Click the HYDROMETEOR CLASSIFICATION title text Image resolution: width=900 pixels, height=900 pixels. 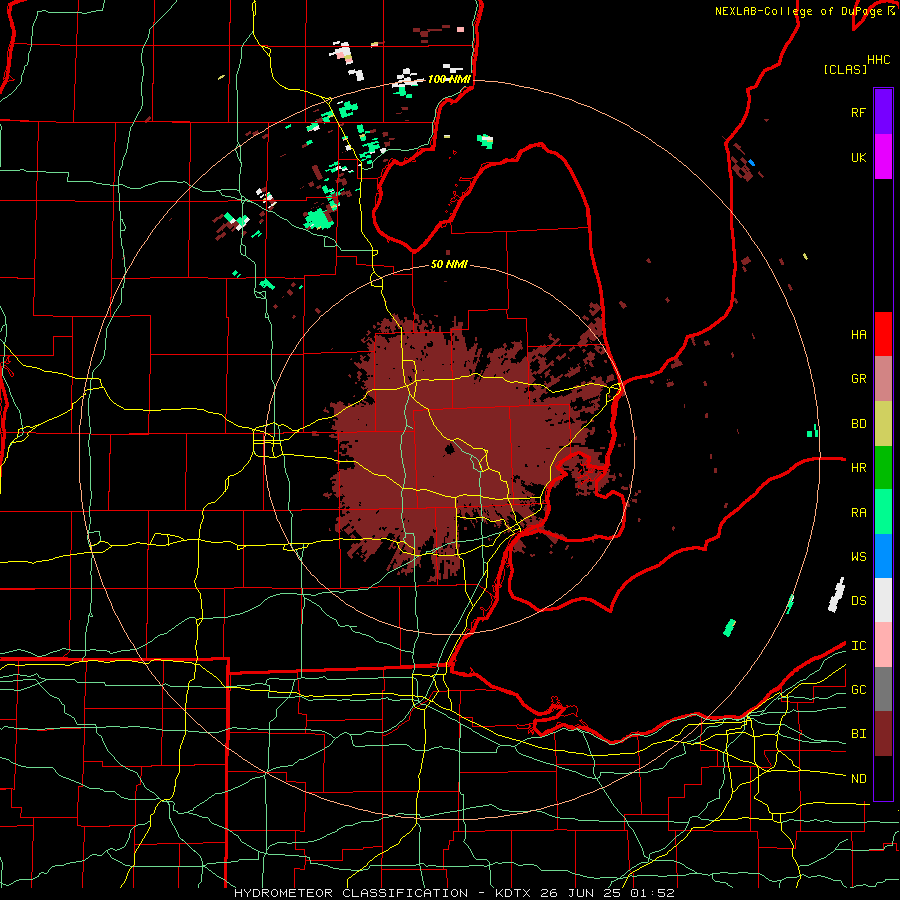[351, 893]
